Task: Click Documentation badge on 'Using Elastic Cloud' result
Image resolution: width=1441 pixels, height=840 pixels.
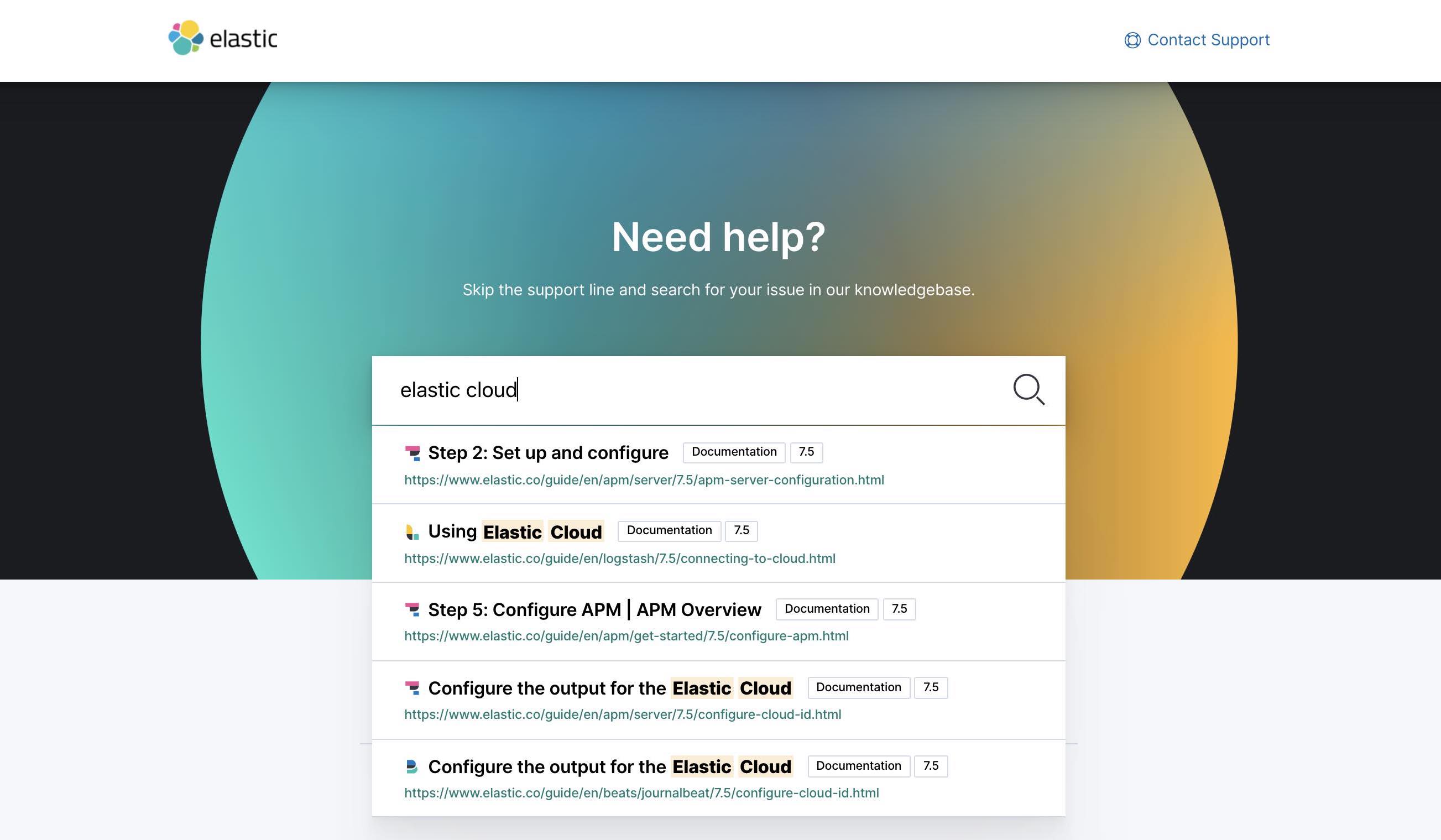Action: (x=669, y=530)
